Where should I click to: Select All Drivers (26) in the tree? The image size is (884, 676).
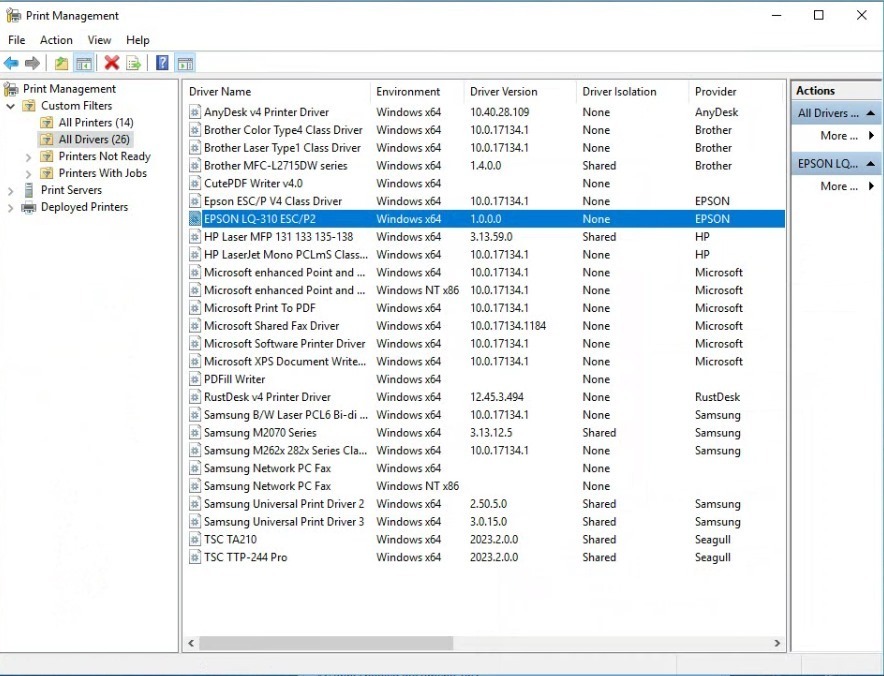pos(94,139)
